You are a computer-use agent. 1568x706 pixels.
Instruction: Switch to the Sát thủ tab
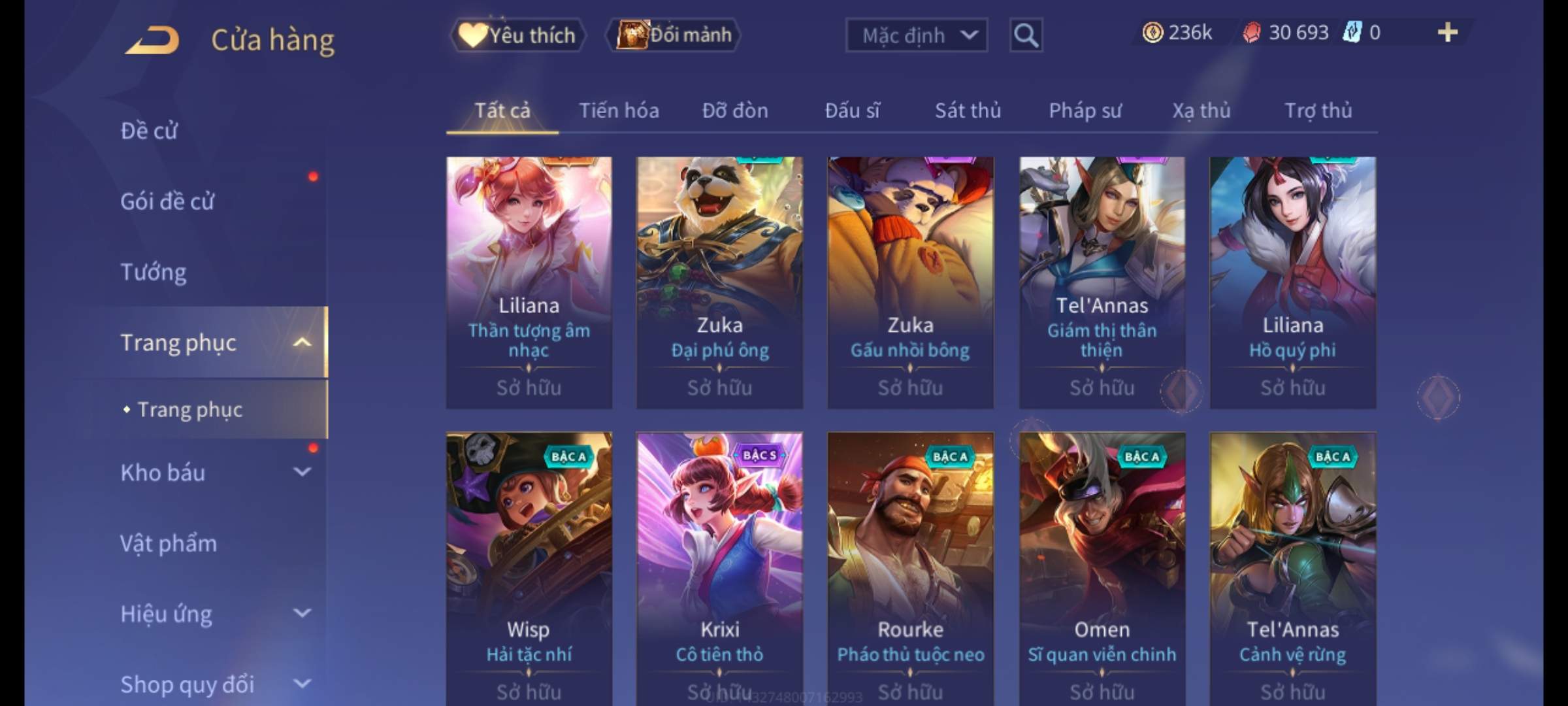point(968,110)
